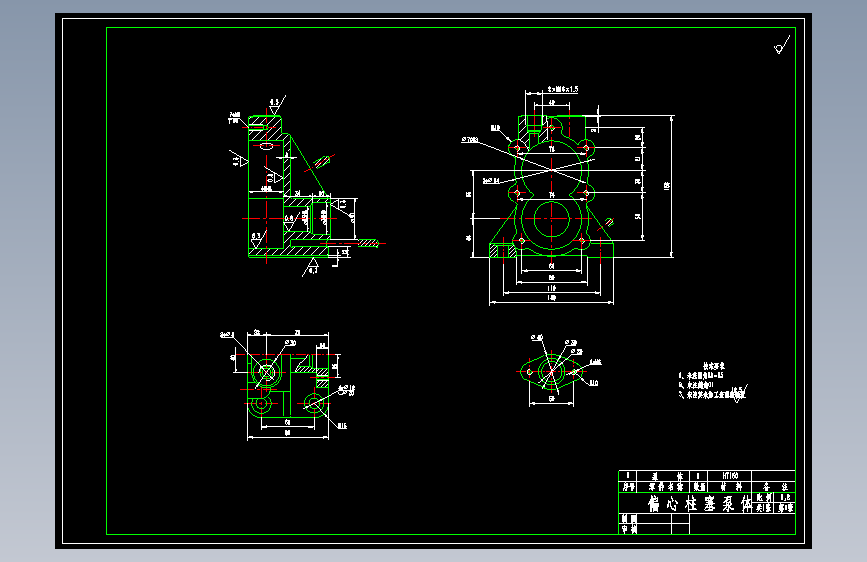Image resolution: width=867 pixels, height=562 pixels.
Task: Click the ×1.5 thread annotation above front view
Action: 563,89
